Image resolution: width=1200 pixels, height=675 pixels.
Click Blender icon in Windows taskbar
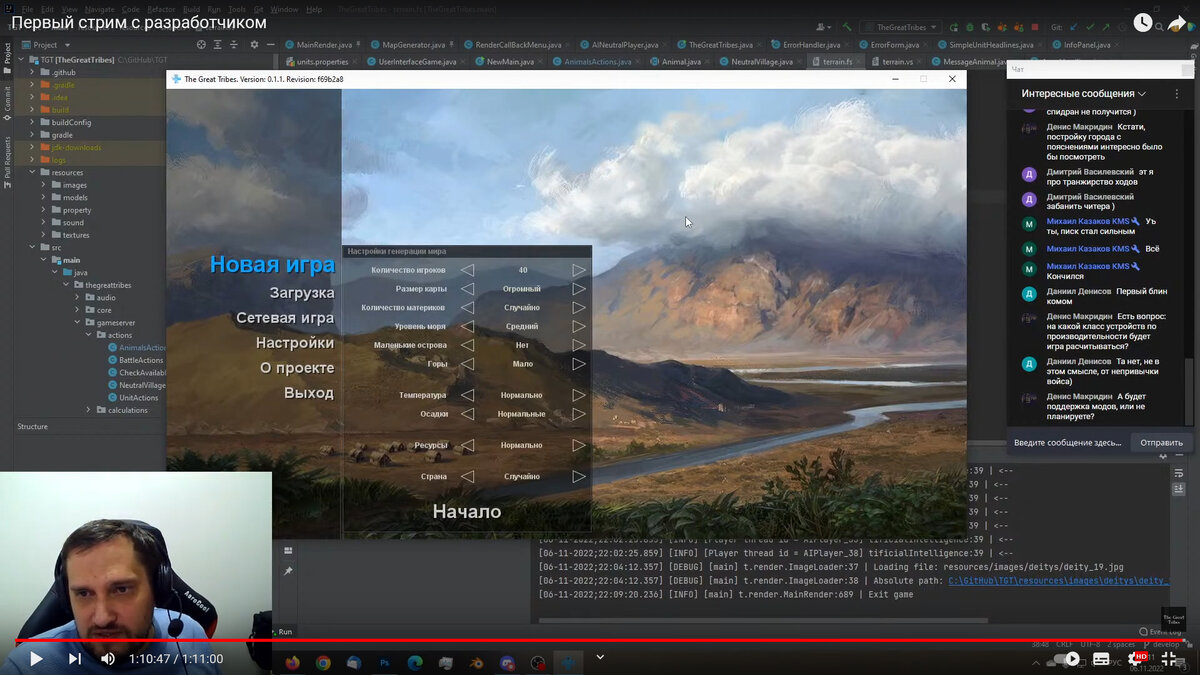click(x=476, y=662)
